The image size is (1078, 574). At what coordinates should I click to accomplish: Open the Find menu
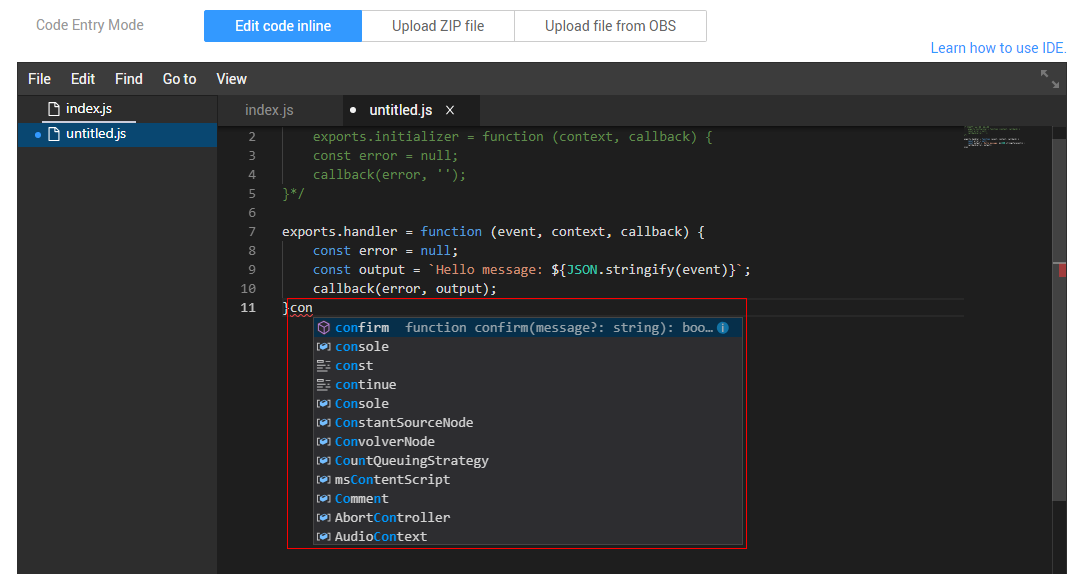pos(129,79)
